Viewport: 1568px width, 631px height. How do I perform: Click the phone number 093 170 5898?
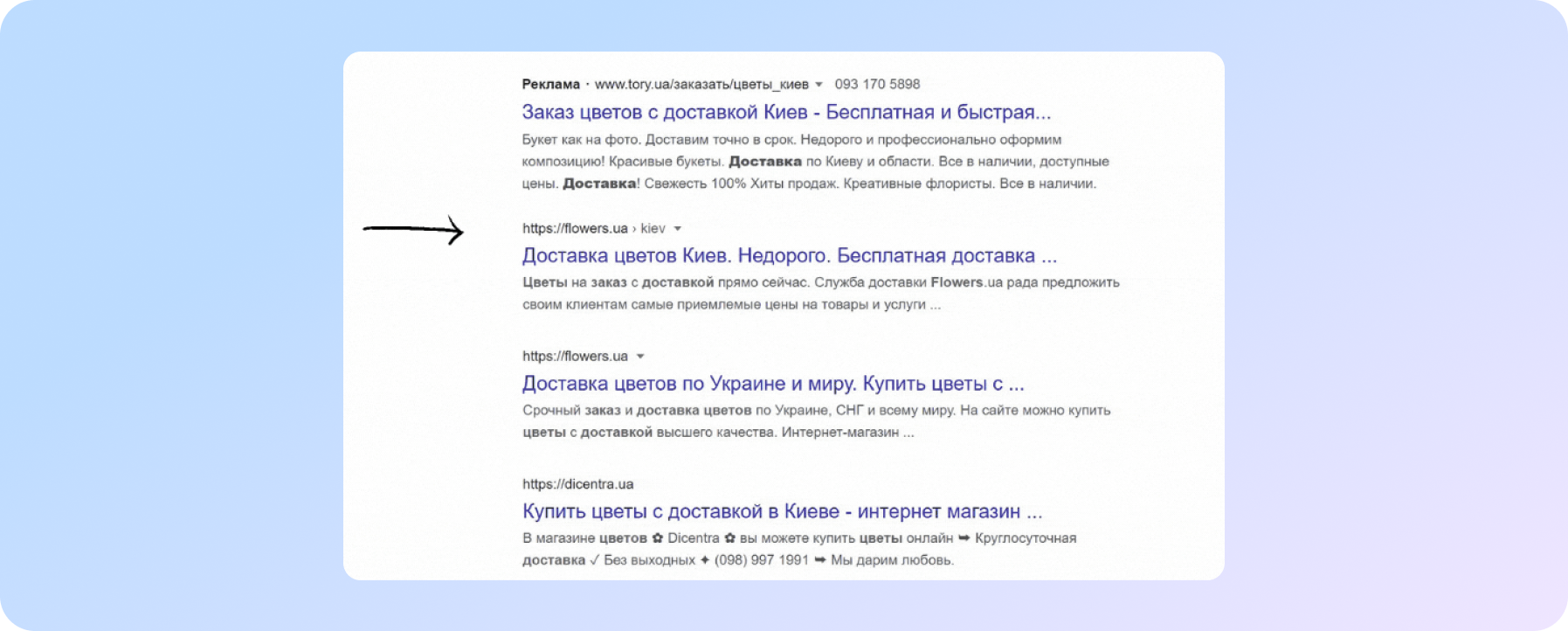pos(877,84)
